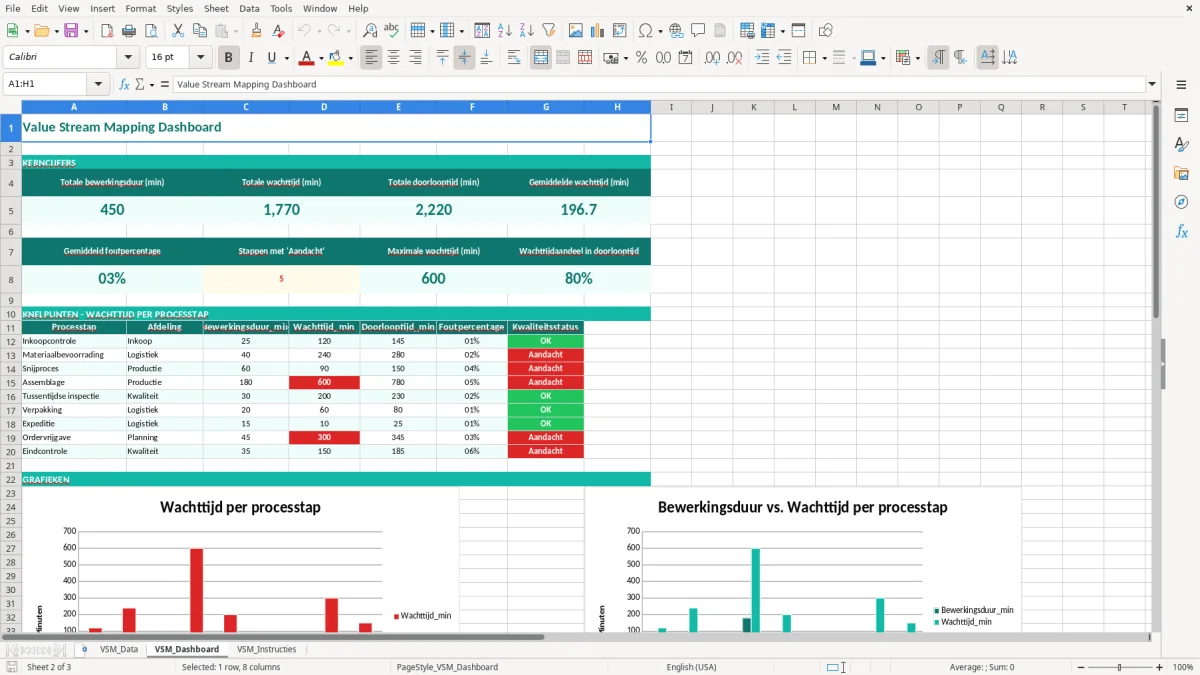Image resolution: width=1200 pixels, height=675 pixels.
Task: Run the Spelling check icon
Action: click(392, 31)
